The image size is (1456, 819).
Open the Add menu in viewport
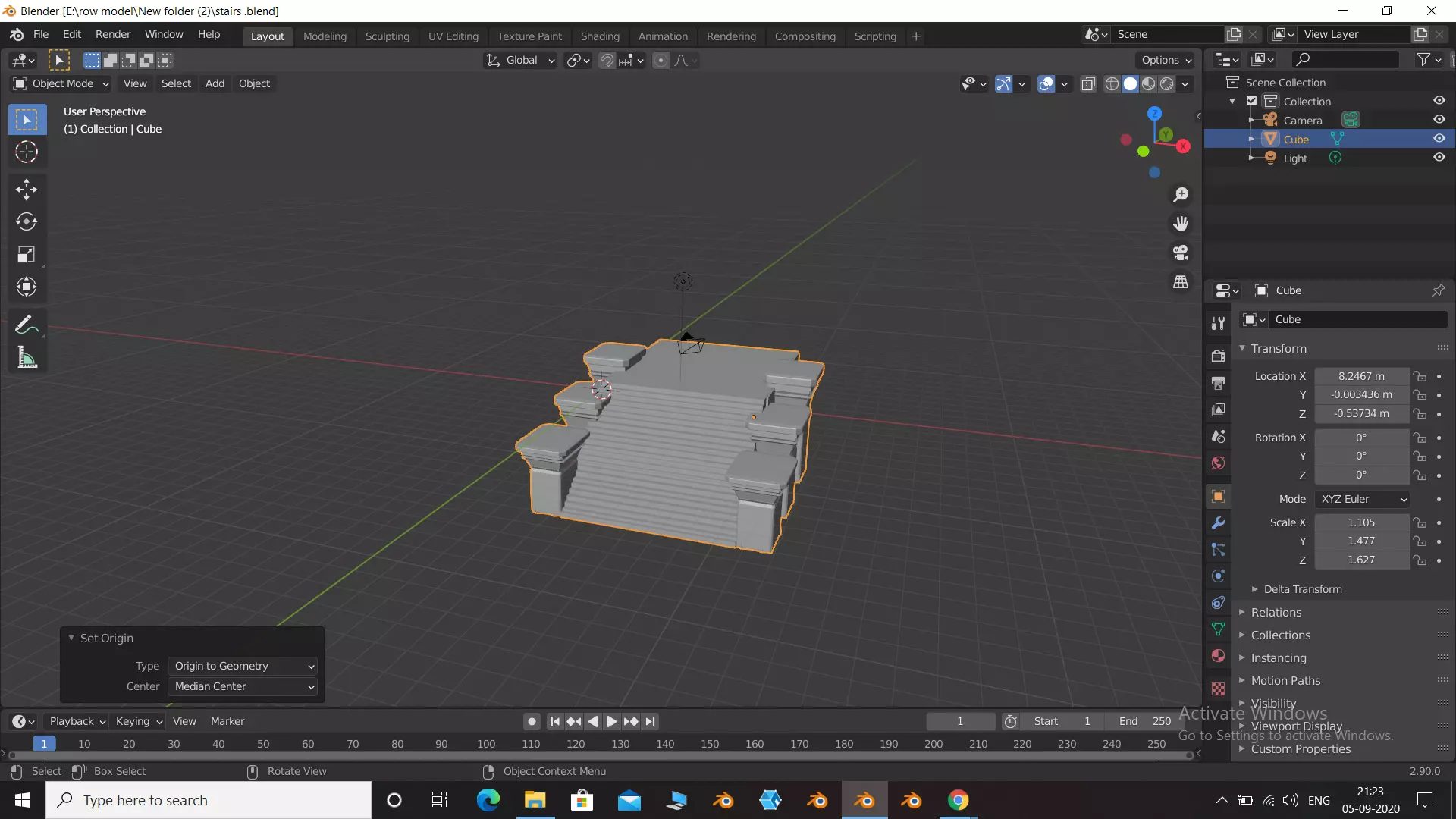coord(215,83)
